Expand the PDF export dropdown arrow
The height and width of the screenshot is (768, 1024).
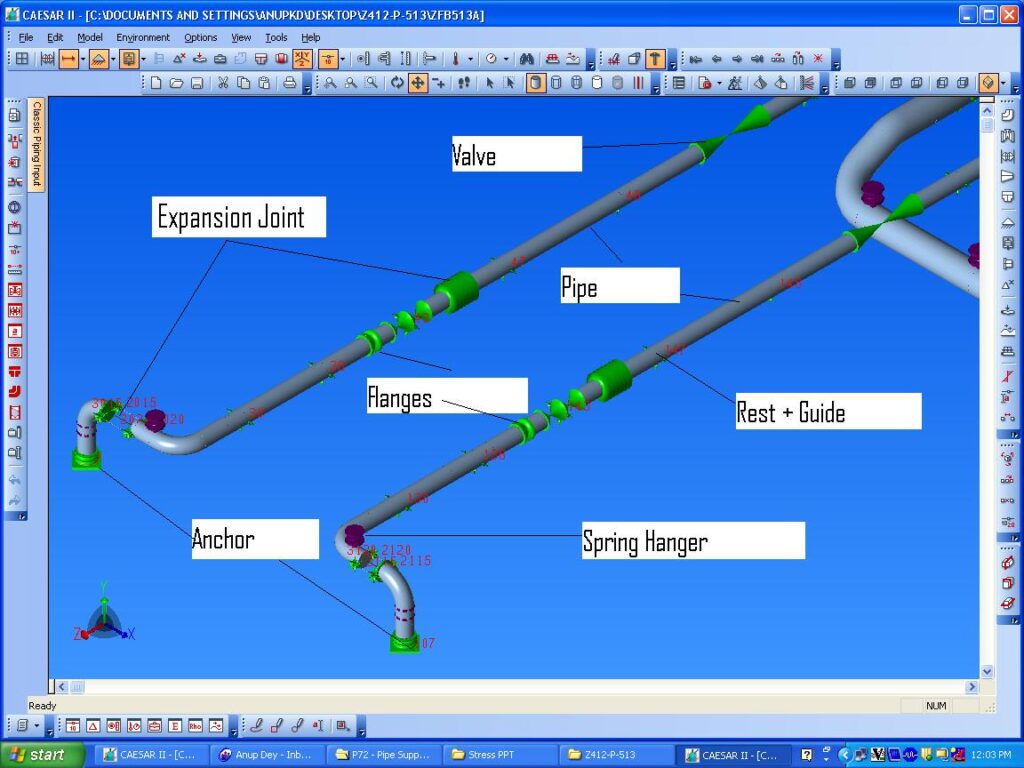[x=719, y=83]
